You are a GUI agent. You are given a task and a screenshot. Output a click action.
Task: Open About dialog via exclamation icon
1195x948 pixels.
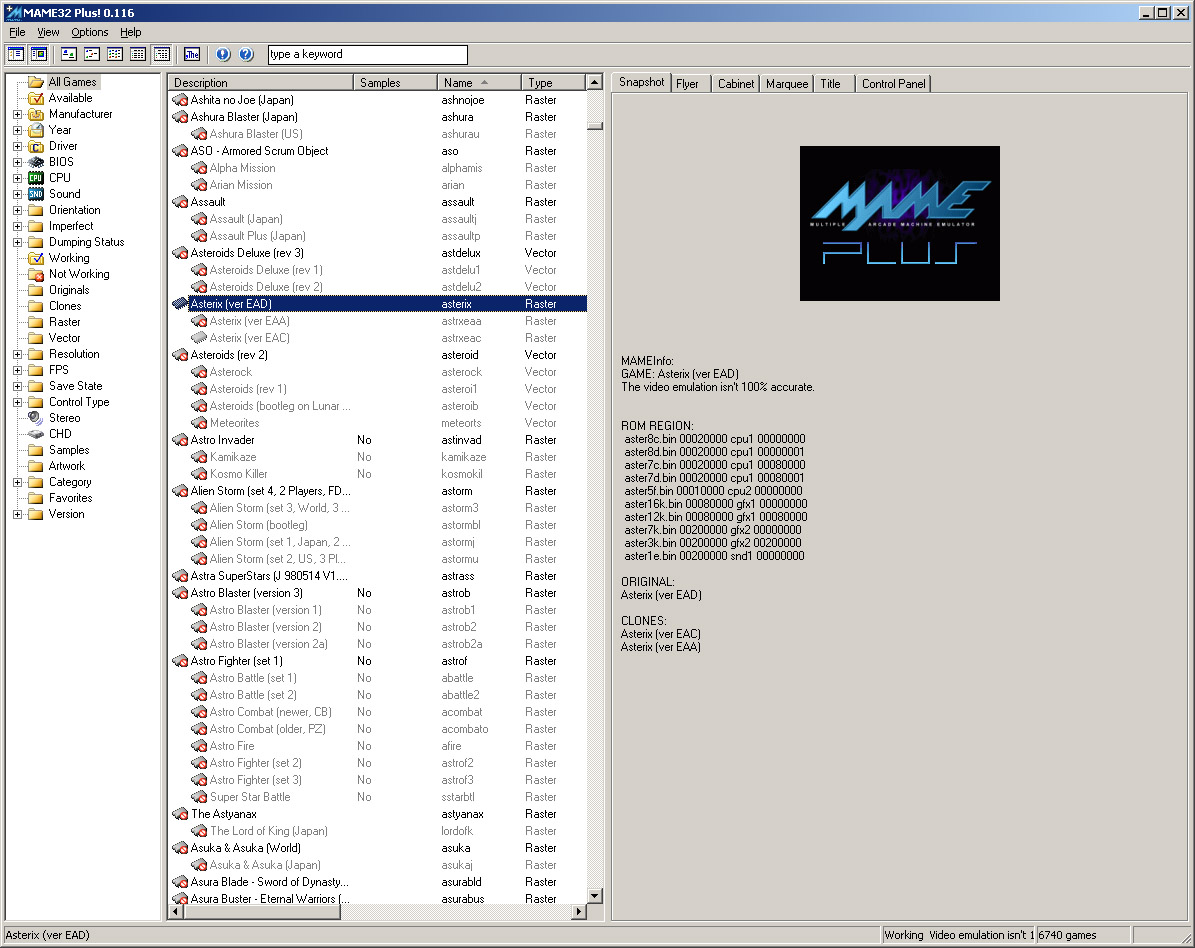pyautogui.click(x=223, y=54)
